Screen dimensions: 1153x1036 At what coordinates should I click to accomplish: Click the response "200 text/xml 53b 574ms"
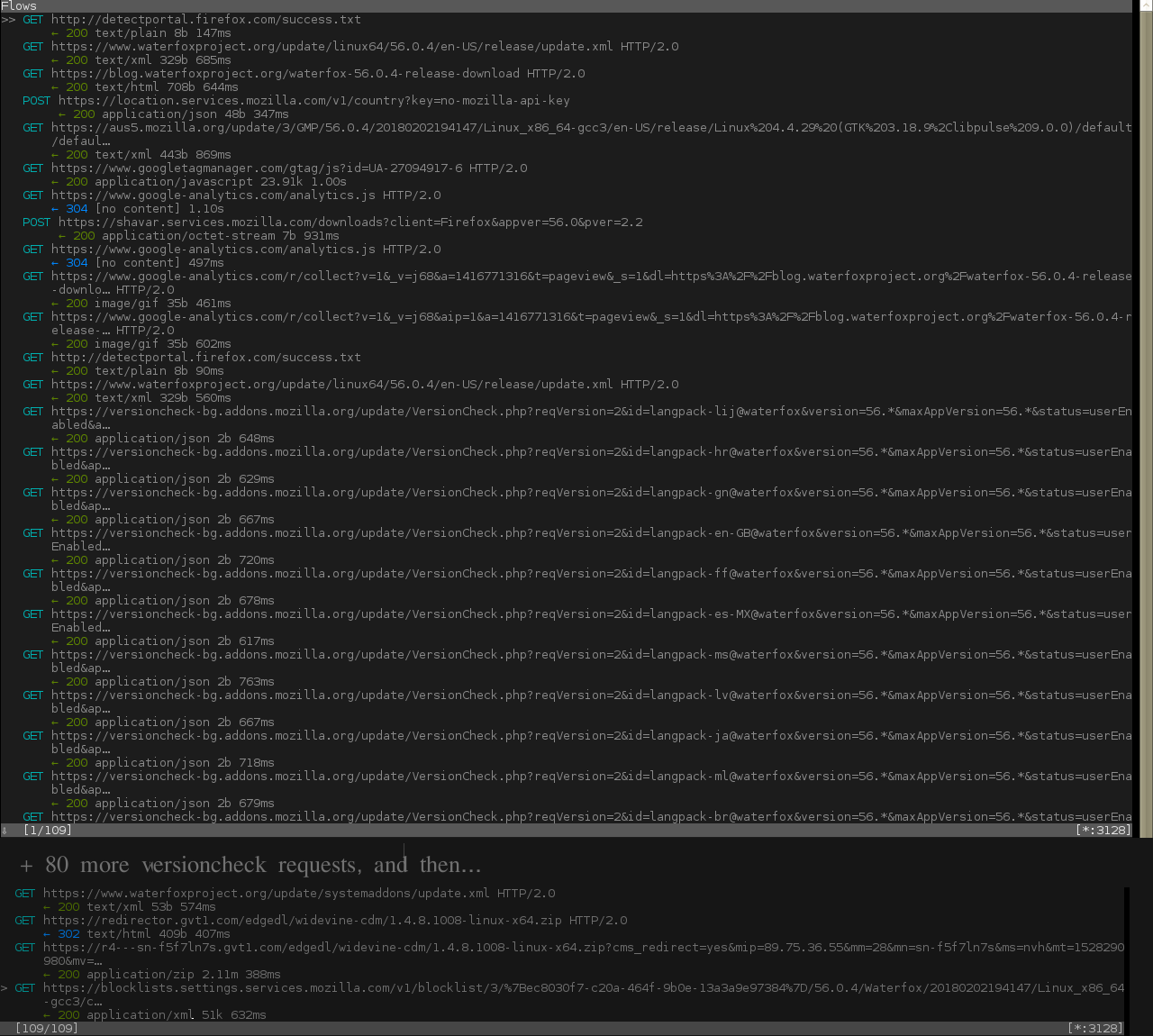click(130, 906)
